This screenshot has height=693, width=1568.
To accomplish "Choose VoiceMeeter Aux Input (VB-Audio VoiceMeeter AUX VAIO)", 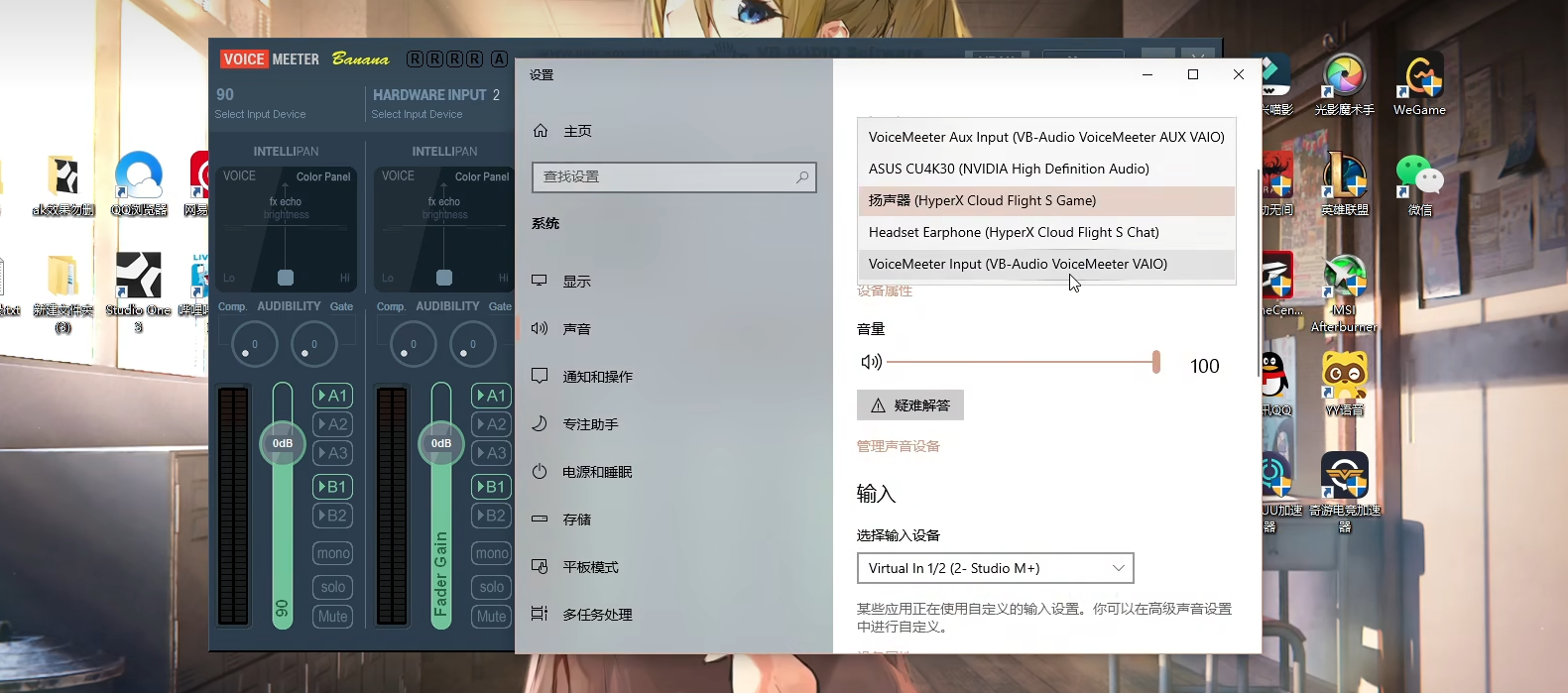I will coord(1046,137).
